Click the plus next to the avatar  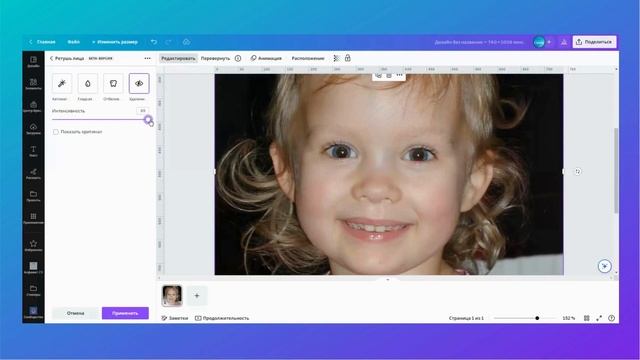click(549, 42)
